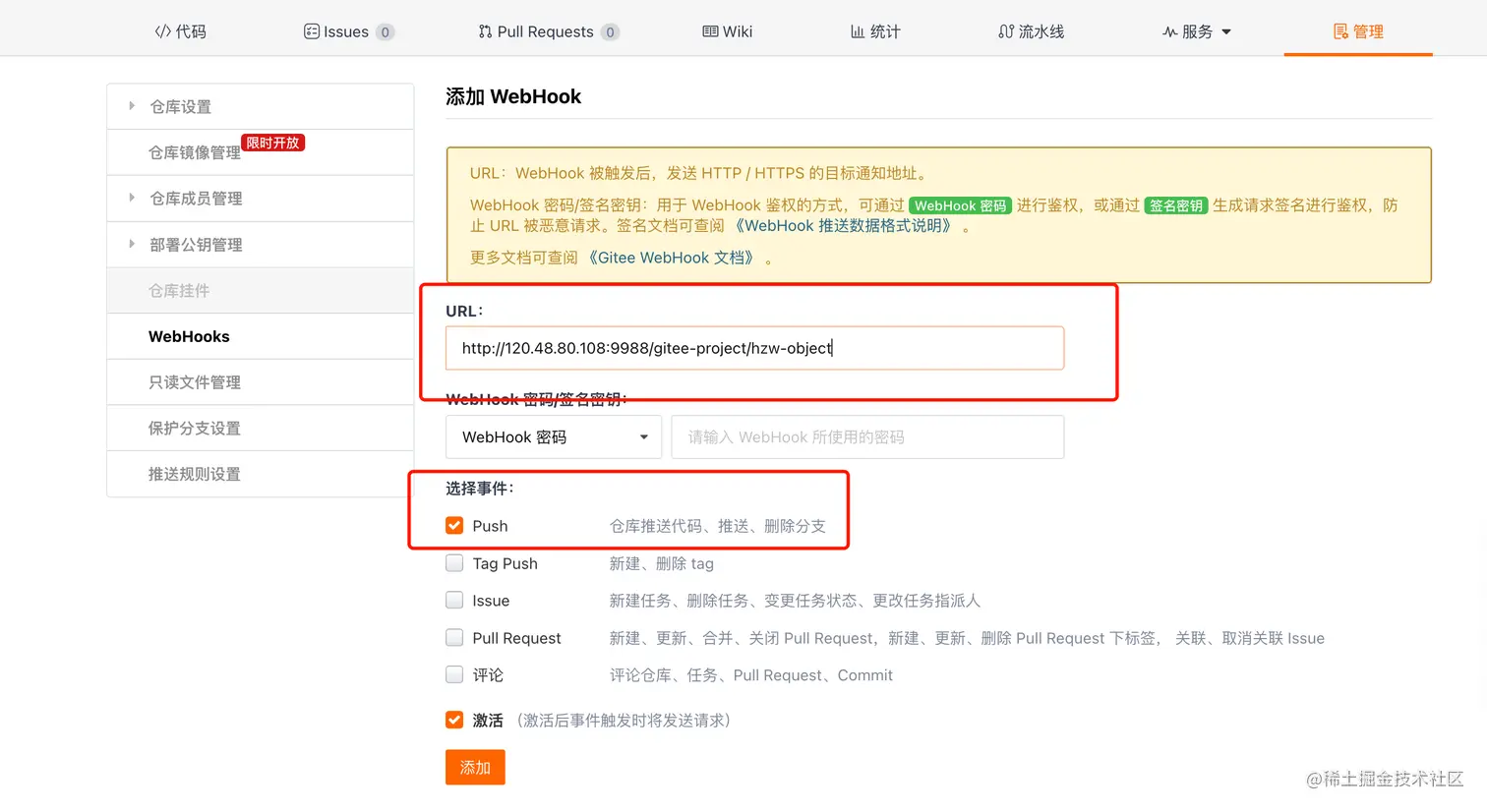Uncheck the Push event checkbox

[x=454, y=526]
